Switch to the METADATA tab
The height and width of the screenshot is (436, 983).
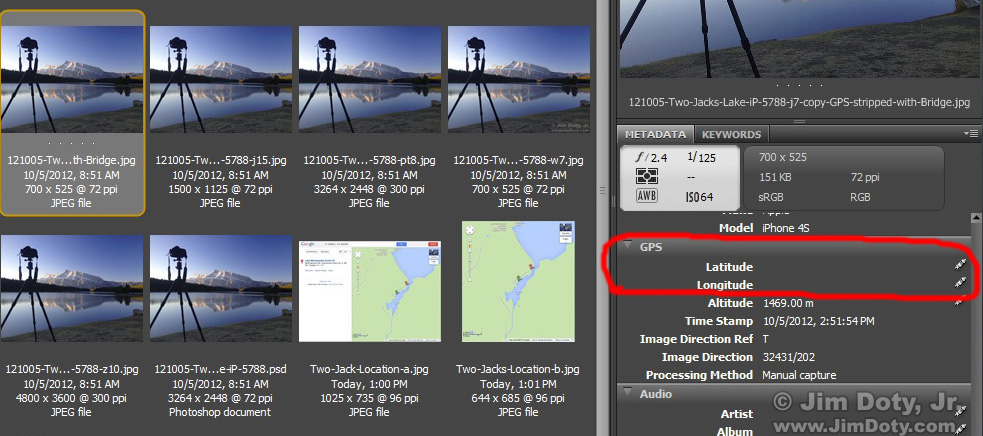coord(656,134)
